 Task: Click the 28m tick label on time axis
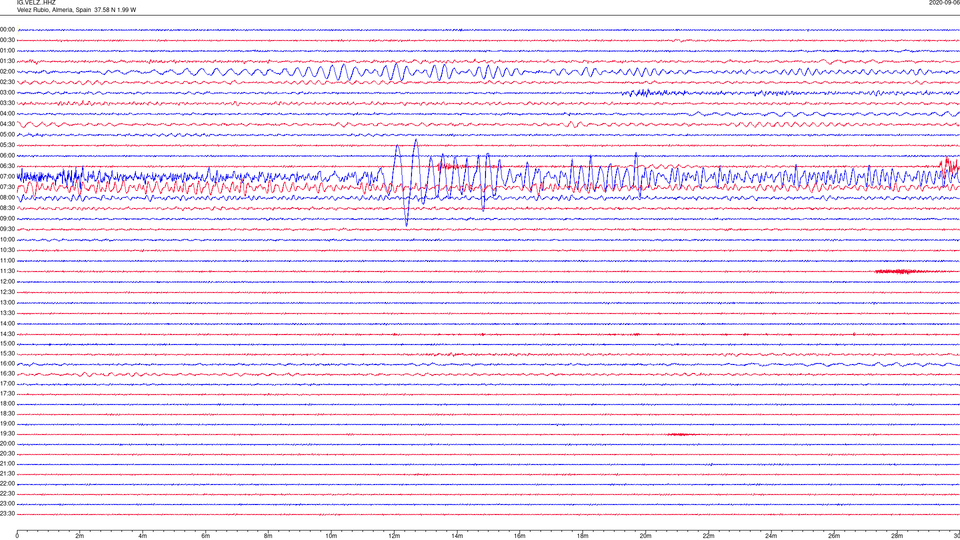coord(897,536)
